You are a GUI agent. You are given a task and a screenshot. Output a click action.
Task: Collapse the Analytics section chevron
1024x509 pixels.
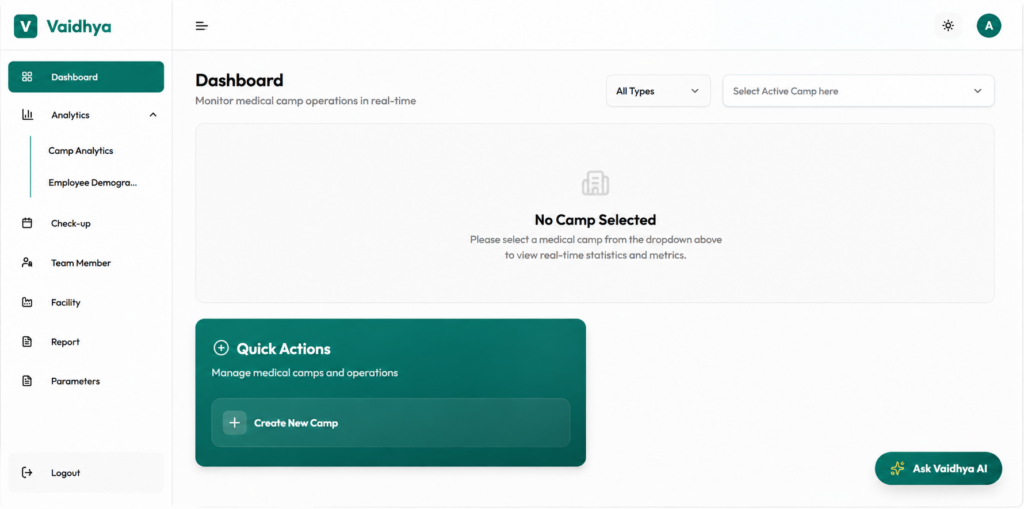tap(153, 115)
